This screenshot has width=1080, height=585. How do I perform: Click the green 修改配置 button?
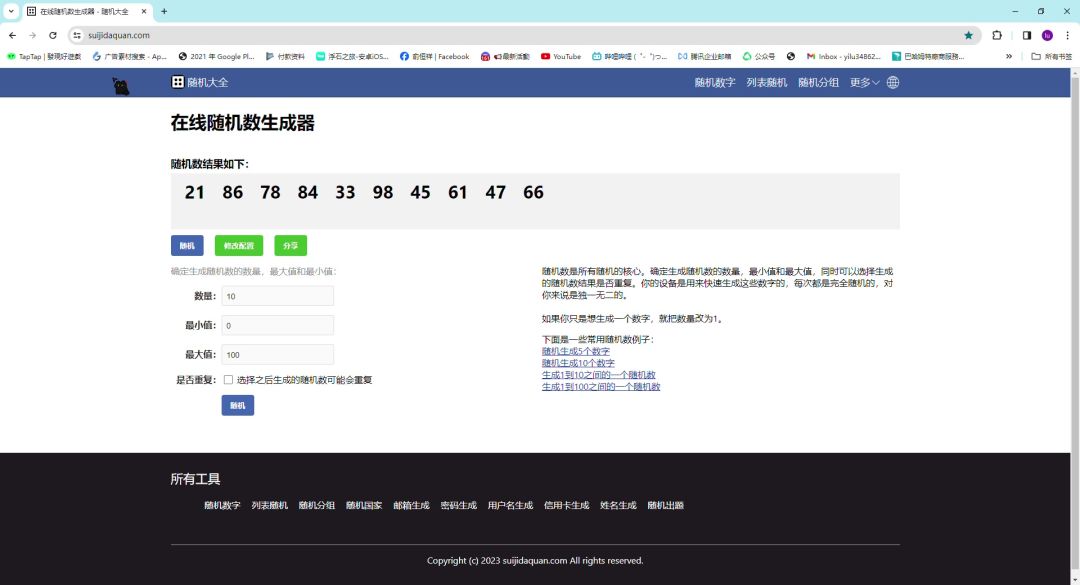coord(239,245)
